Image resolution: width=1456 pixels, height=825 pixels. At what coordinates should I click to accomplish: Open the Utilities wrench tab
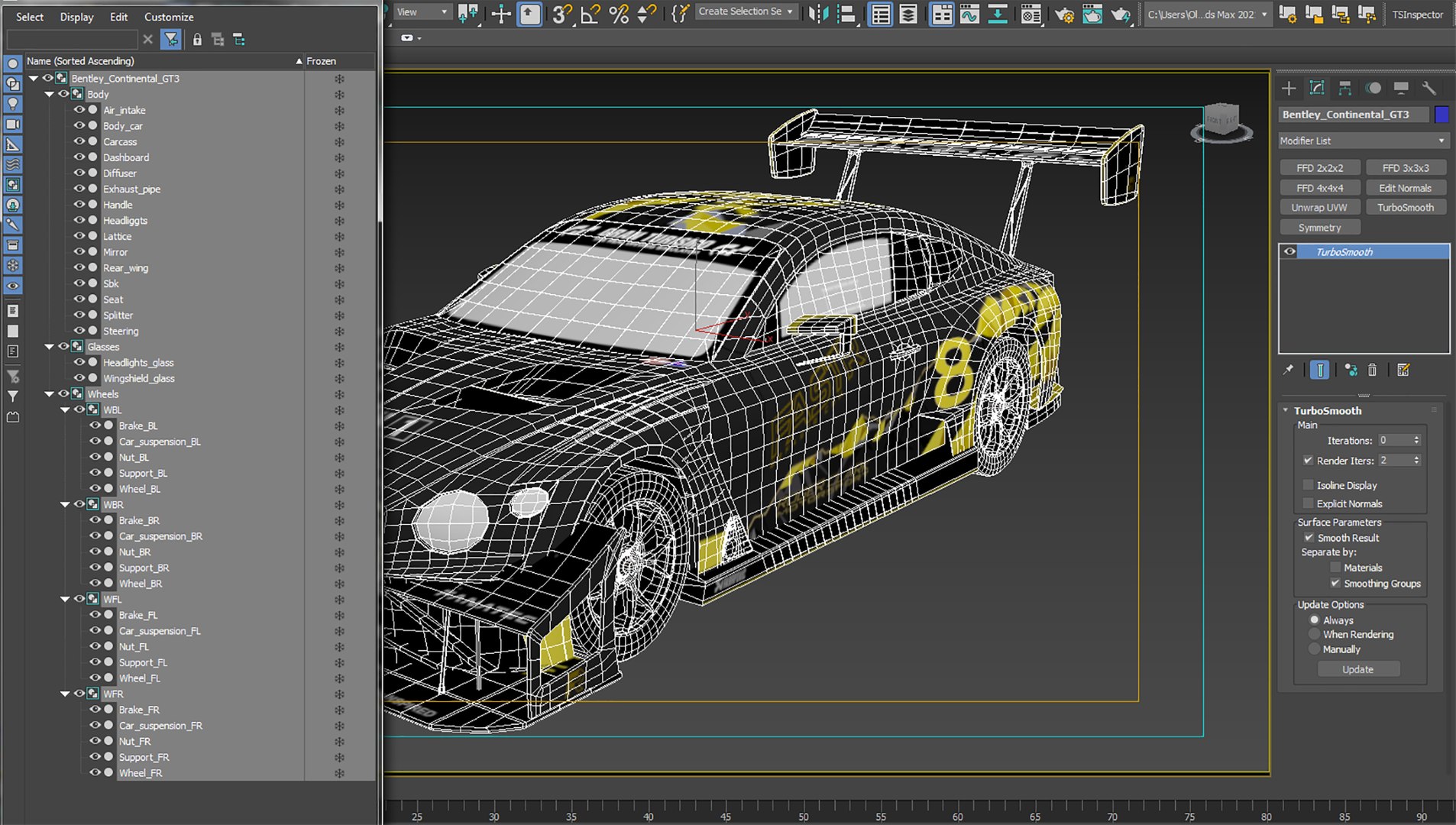[x=1428, y=88]
